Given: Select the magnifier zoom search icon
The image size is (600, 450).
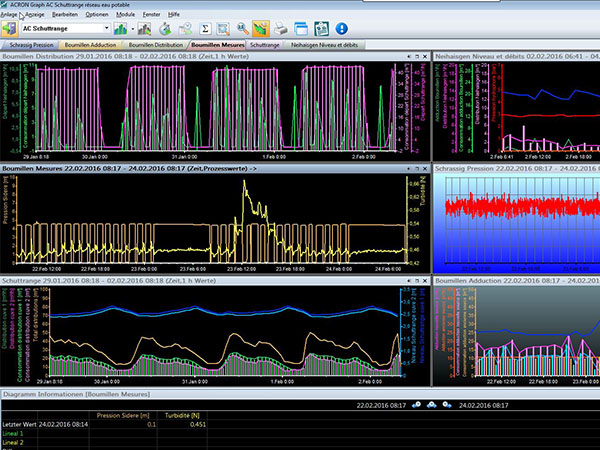Looking at the screenshot, I should click(243, 29).
